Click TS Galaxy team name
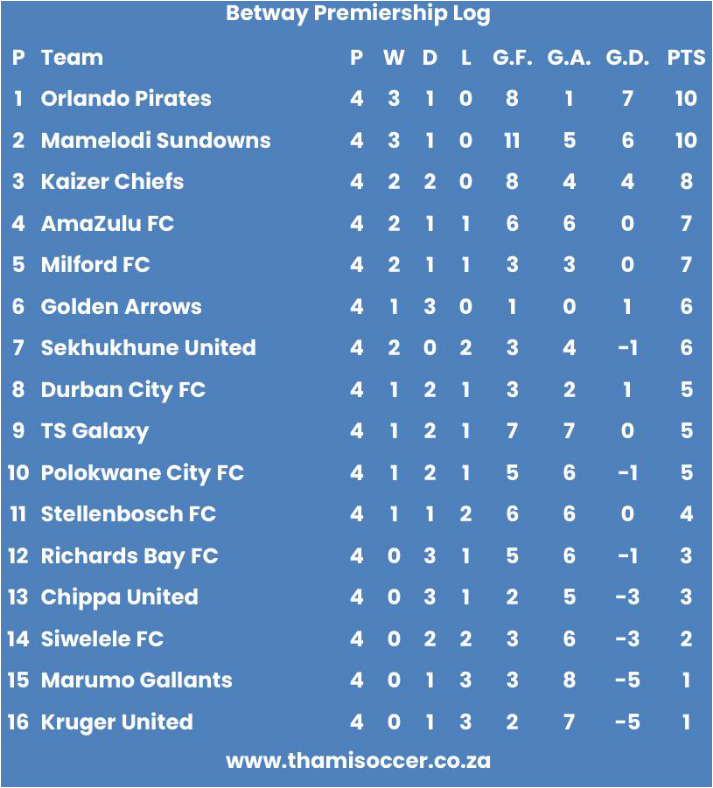Image resolution: width=713 pixels, height=788 pixels. tap(95, 431)
